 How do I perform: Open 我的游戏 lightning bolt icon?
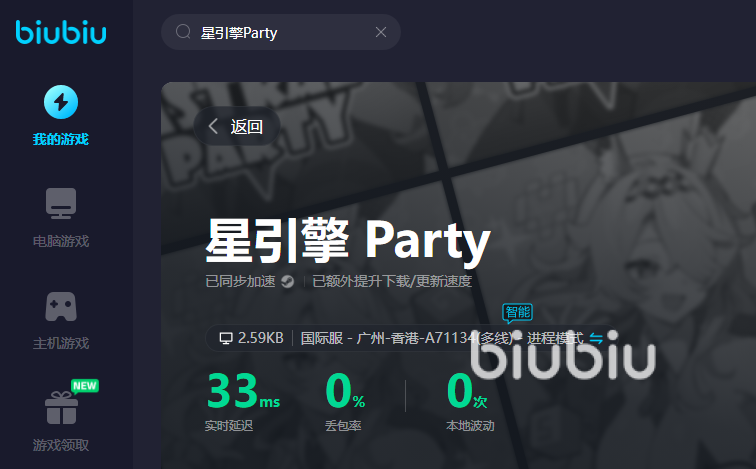61,102
